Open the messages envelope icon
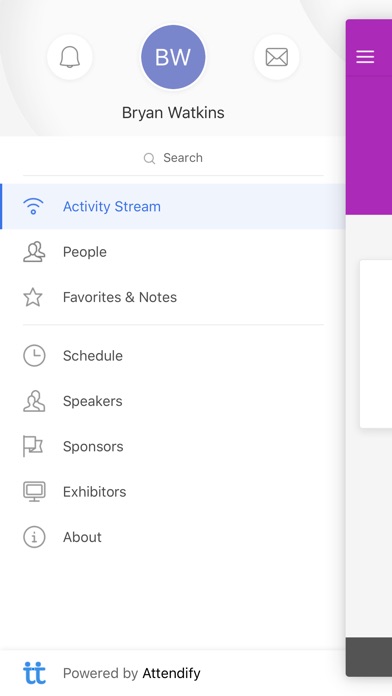 point(277,57)
